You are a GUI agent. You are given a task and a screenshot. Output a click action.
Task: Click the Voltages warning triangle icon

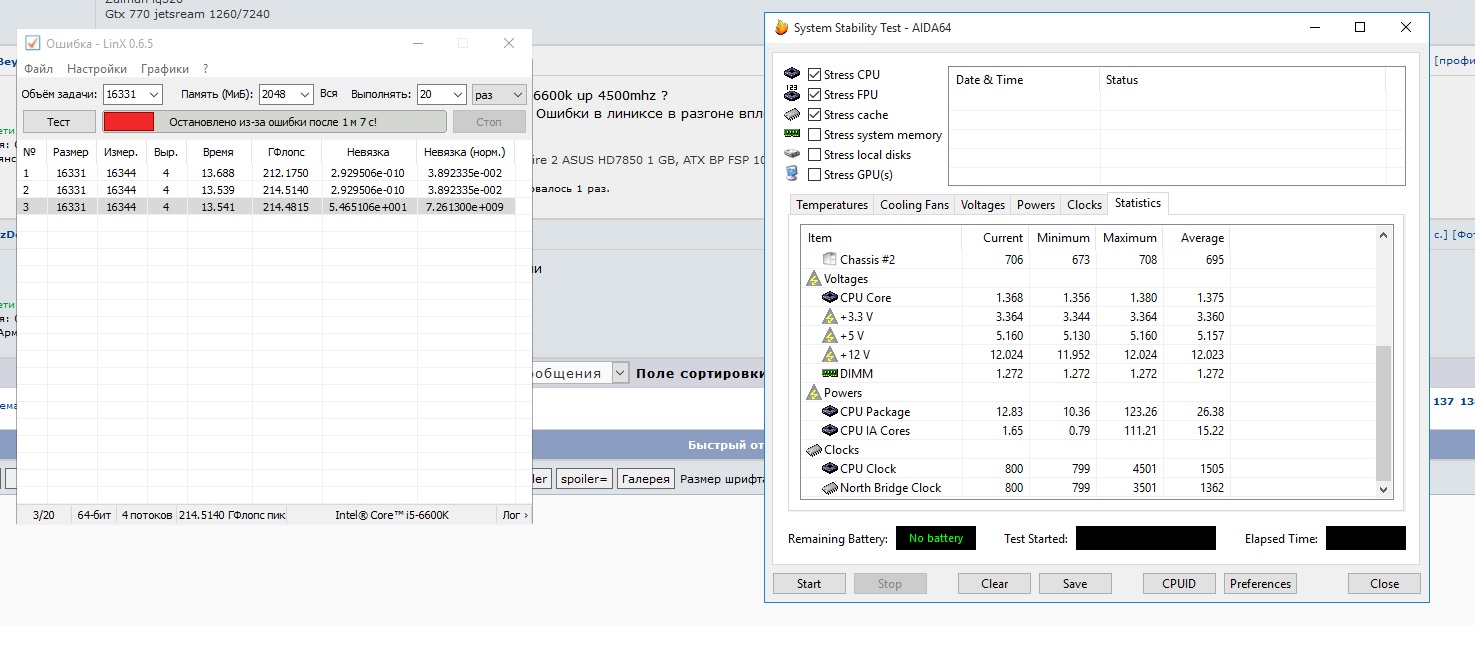coord(813,279)
